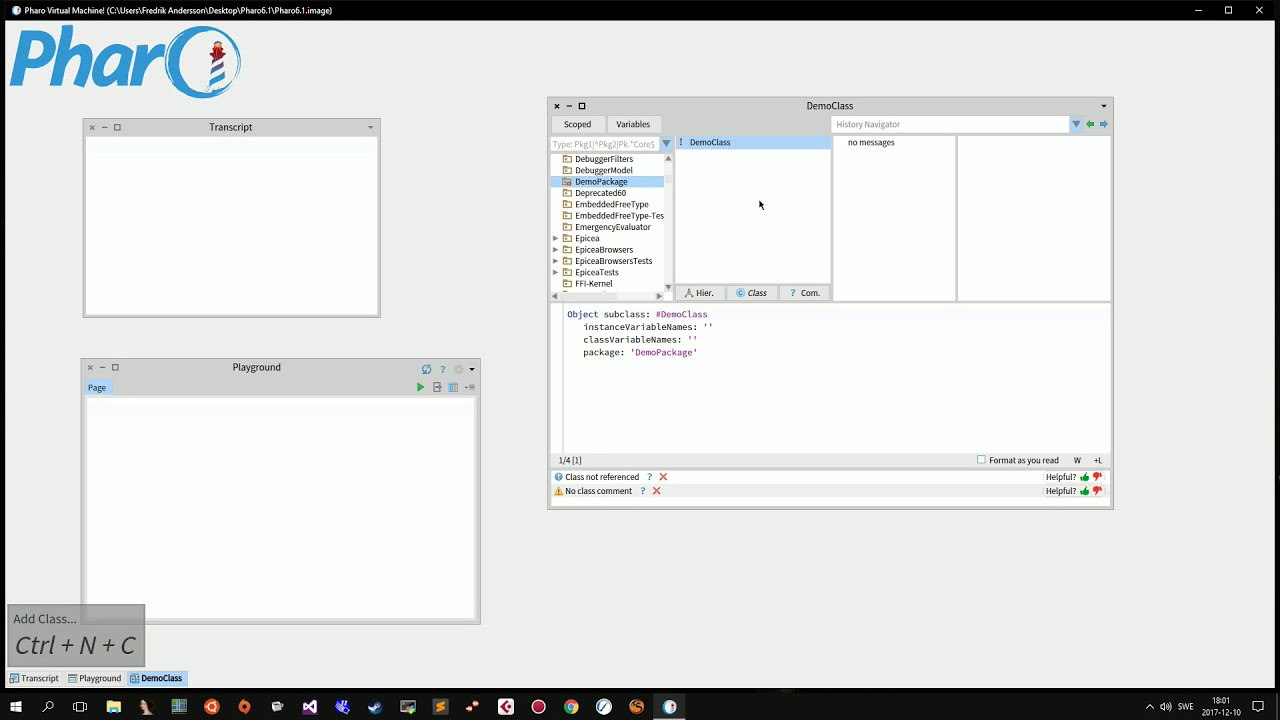This screenshot has width=1280, height=720.
Task: Dismiss the Class not referenced critique
Action: click(663, 477)
